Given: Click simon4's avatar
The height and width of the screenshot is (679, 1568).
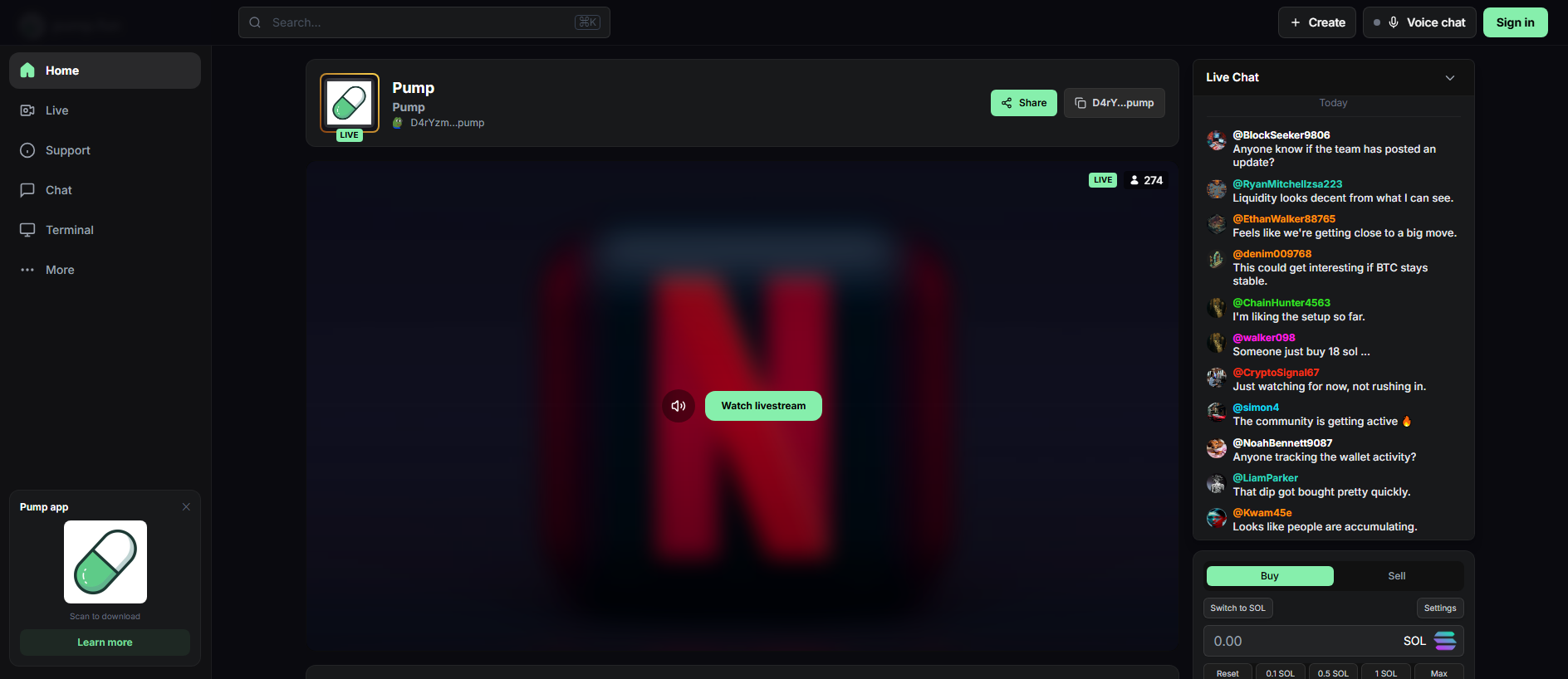Looking at the screenshot, I should click(1217, 413).
